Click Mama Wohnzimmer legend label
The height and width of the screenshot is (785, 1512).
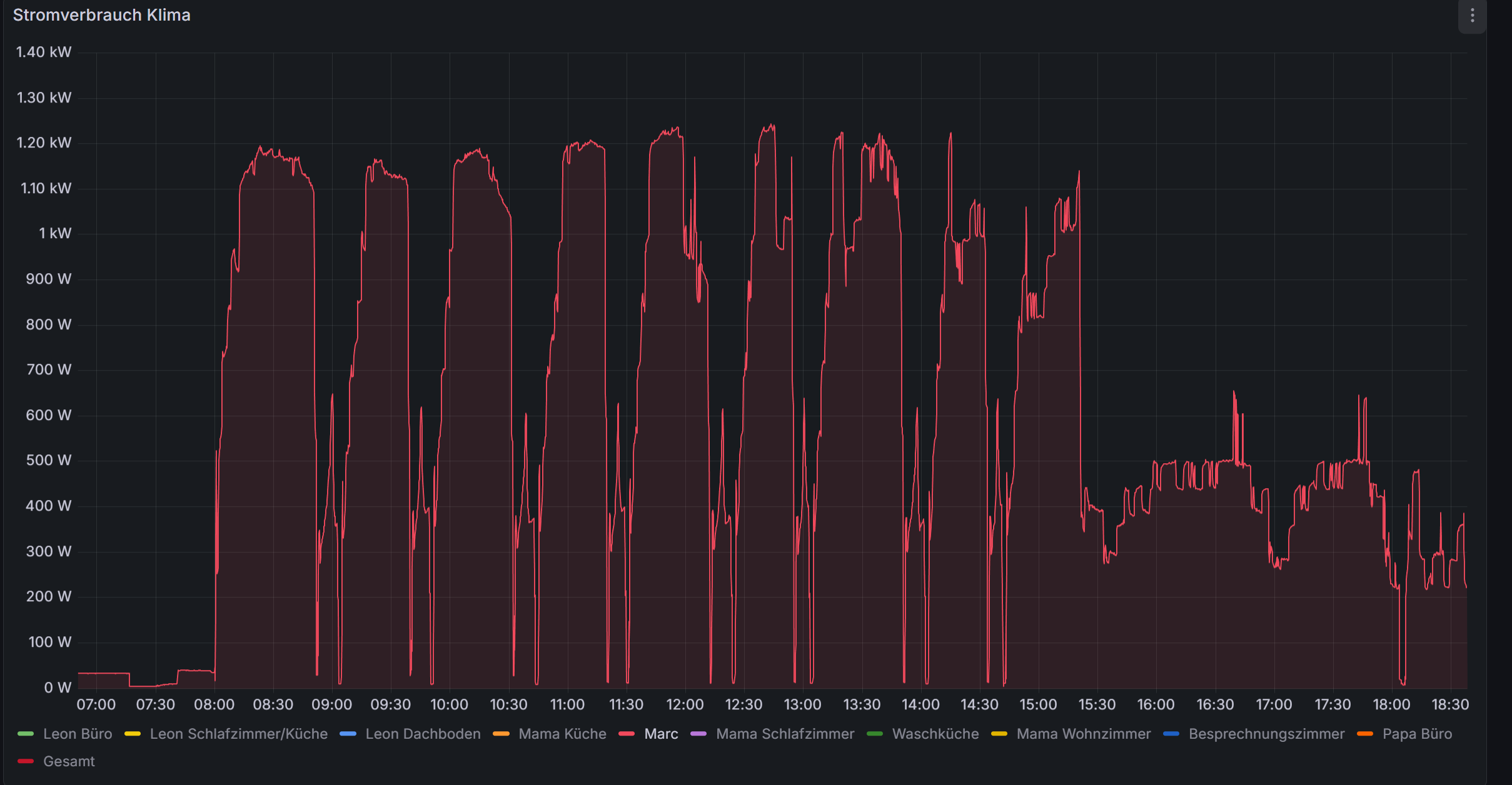click(1083, 734)
